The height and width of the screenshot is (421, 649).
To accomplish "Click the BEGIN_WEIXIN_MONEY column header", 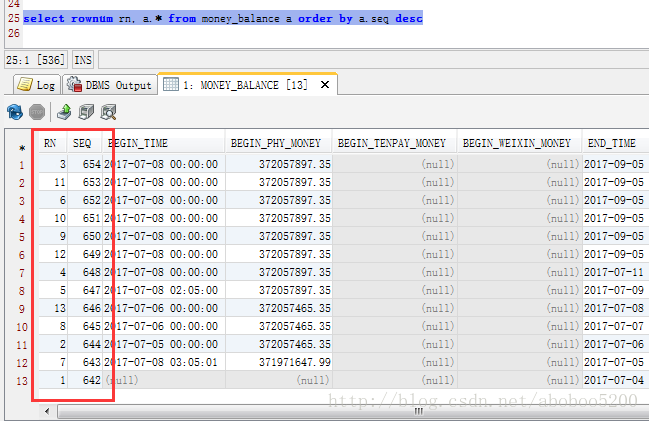I will [x=519, y=143].
